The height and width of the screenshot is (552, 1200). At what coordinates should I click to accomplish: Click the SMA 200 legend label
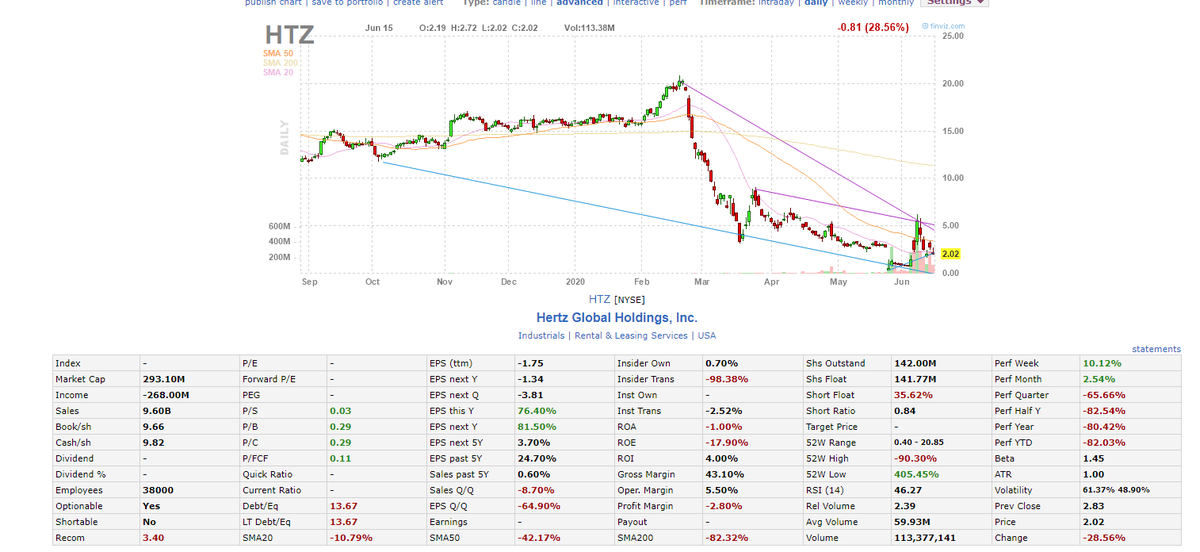click(280, 63)
